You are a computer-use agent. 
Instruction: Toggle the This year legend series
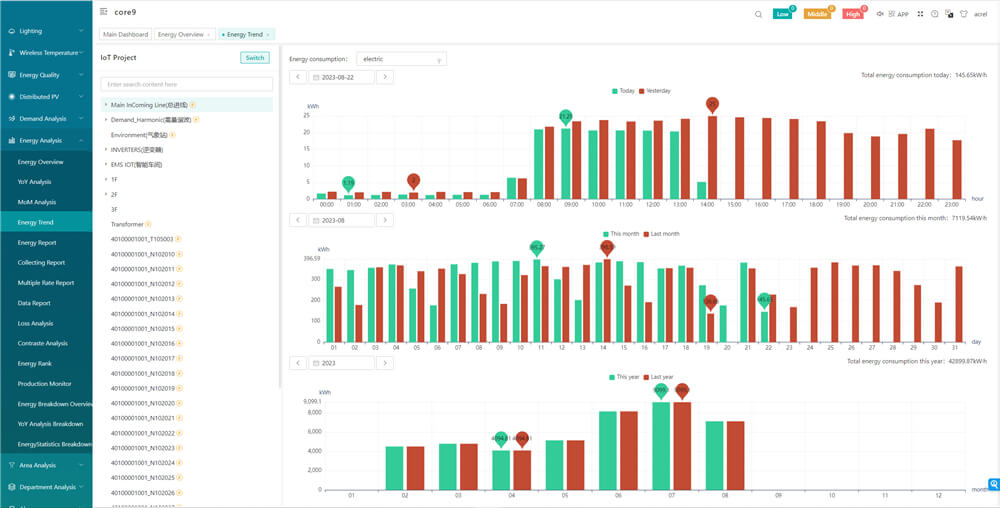(x=624, y=377)
